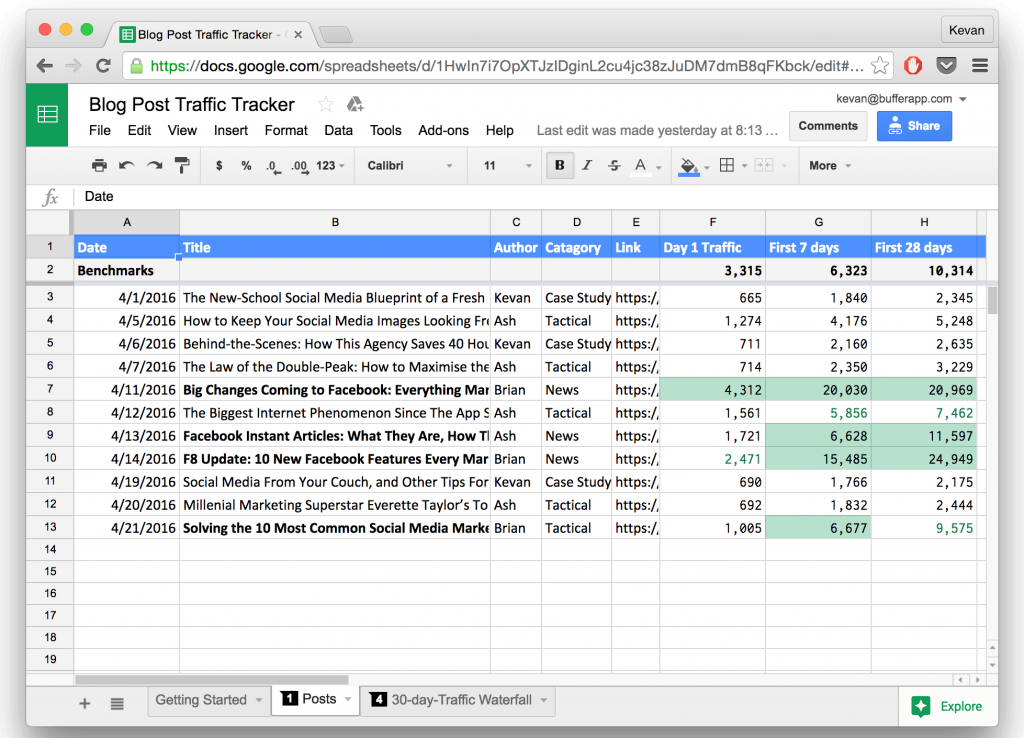
Task: Apply strikethrough formatting
Action: pos(614,165)
